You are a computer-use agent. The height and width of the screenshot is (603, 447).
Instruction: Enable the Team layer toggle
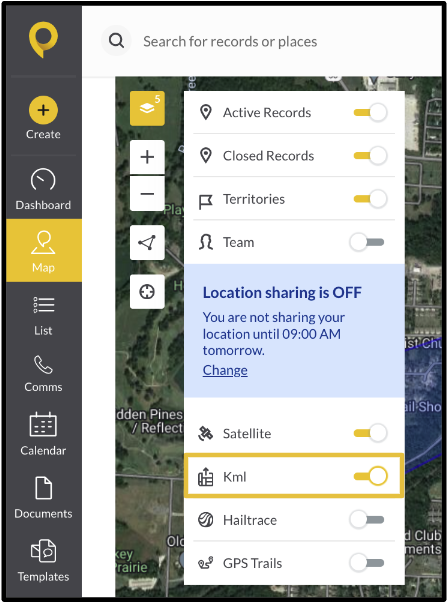pos(367,242)
